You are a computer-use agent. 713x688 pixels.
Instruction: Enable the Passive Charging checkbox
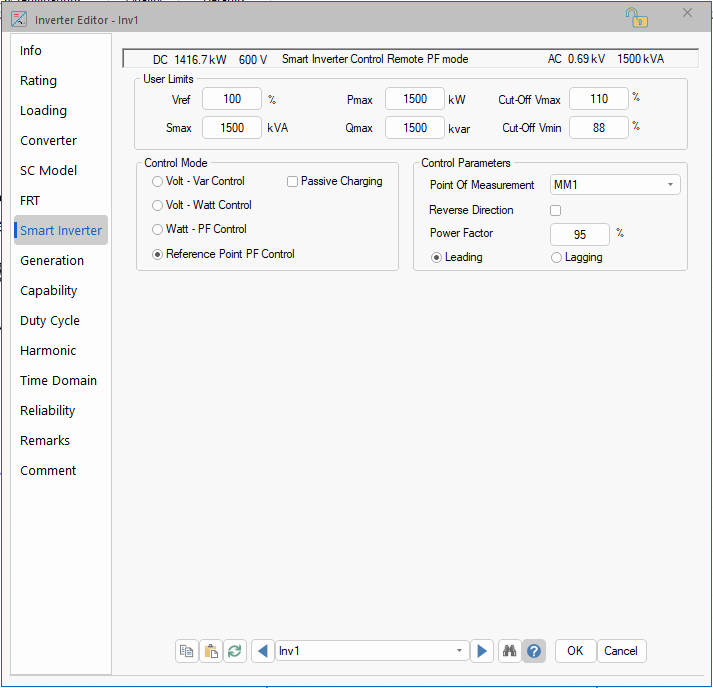(293, 182)
